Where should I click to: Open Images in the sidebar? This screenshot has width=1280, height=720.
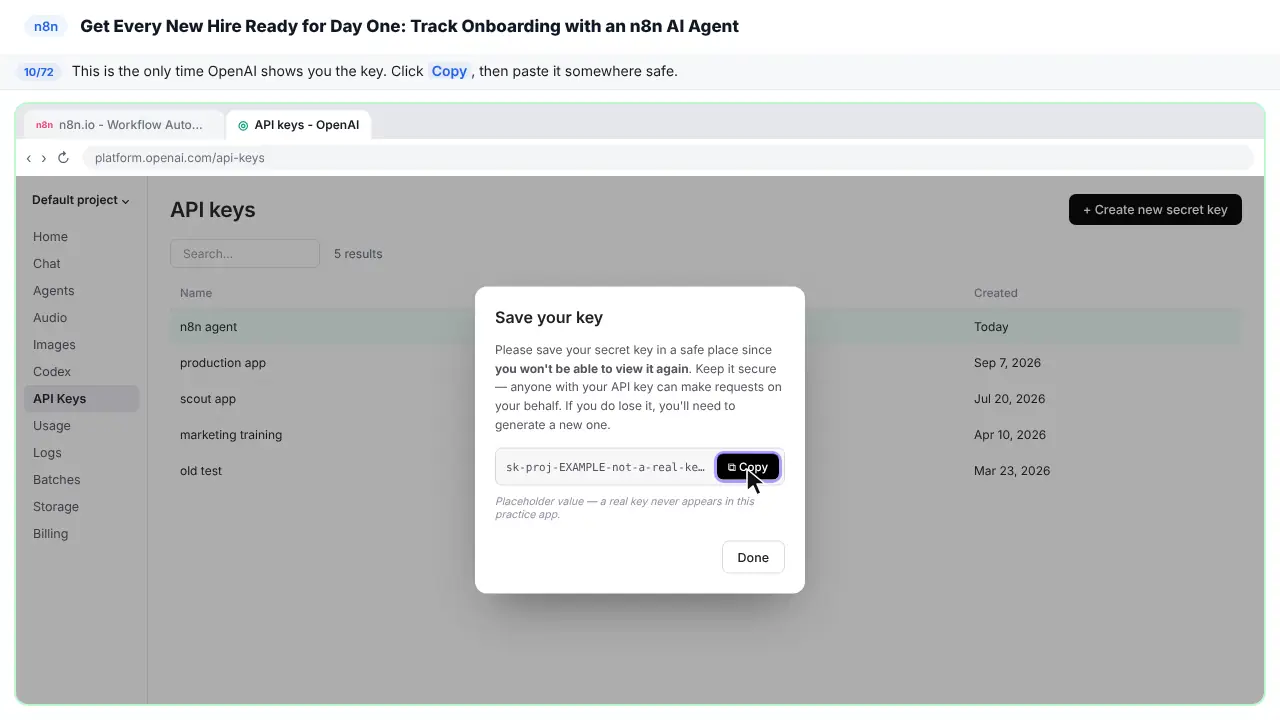click(x=81, y=345)
